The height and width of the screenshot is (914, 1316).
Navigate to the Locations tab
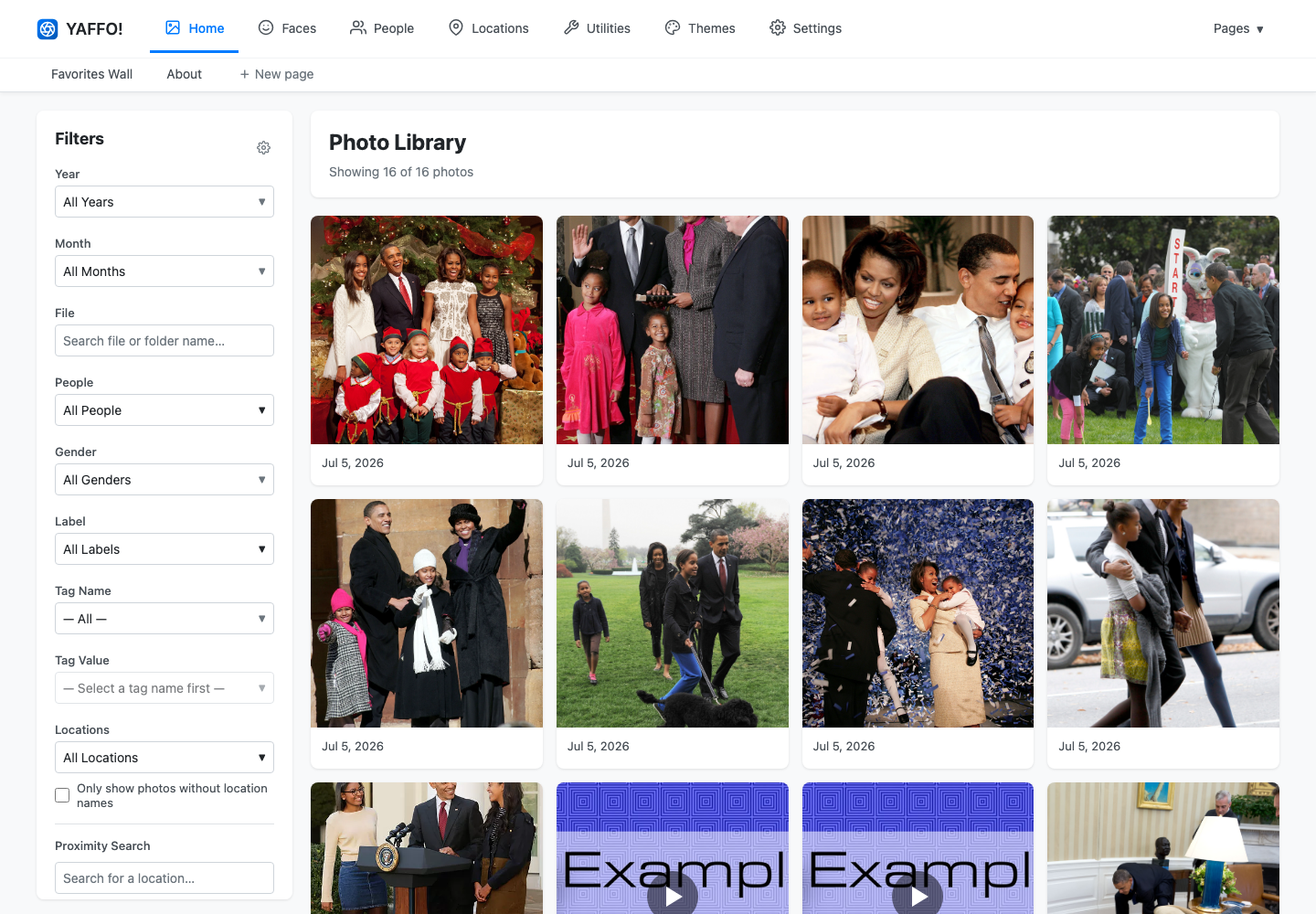click(x=488, y=28)
